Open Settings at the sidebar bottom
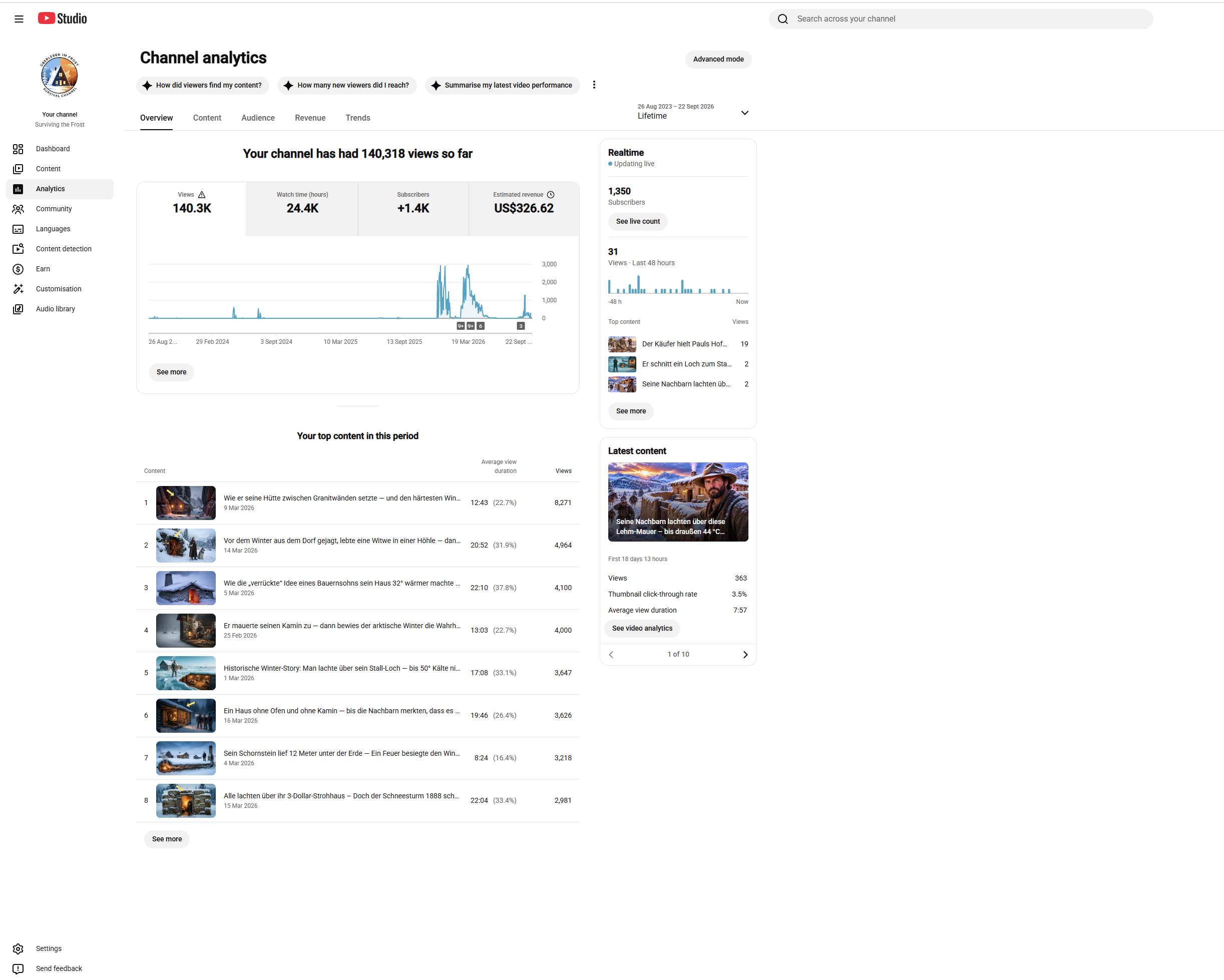Screen dimensions: 1224x980 coord(60,948)
